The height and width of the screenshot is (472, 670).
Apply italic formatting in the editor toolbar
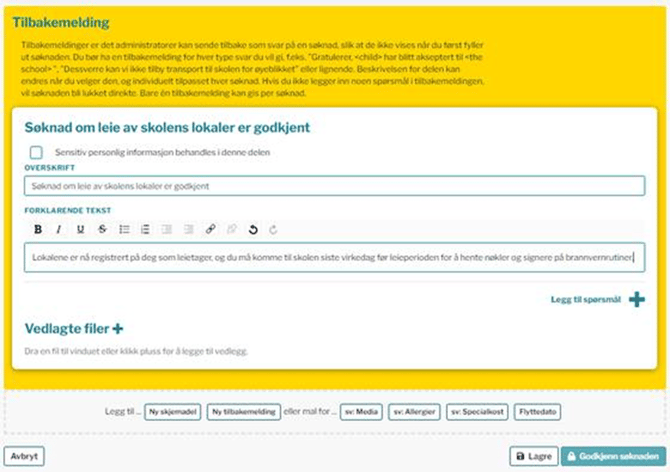tap(59, 229)
